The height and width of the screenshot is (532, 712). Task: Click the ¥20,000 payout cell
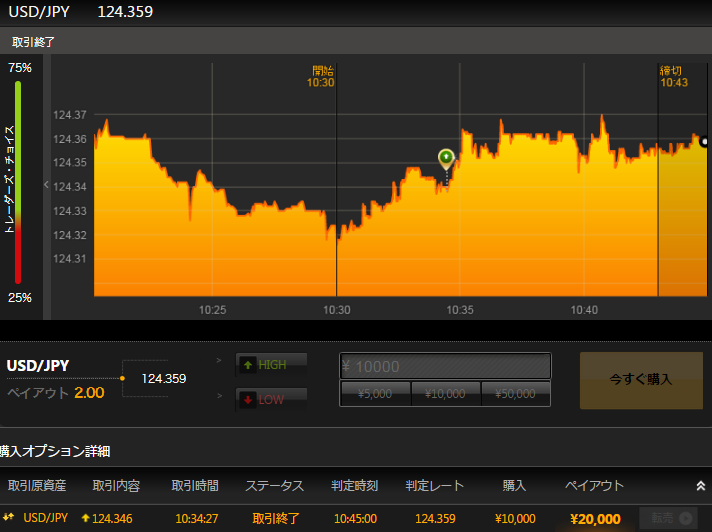[595, 519]
